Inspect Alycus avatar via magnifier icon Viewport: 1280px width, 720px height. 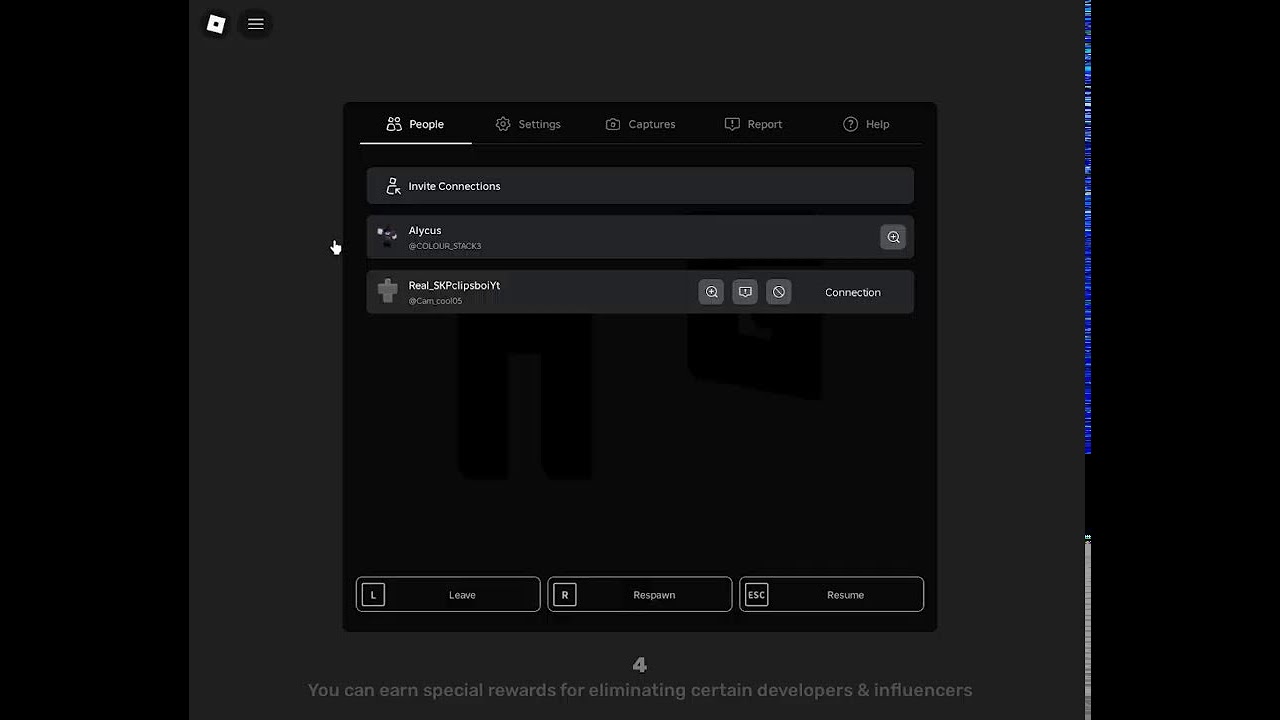tap(893, 237)
